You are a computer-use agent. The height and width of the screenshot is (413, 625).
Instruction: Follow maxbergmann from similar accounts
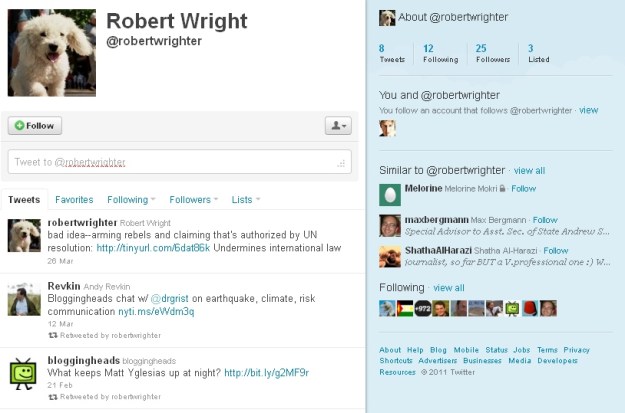coord(545,220)
